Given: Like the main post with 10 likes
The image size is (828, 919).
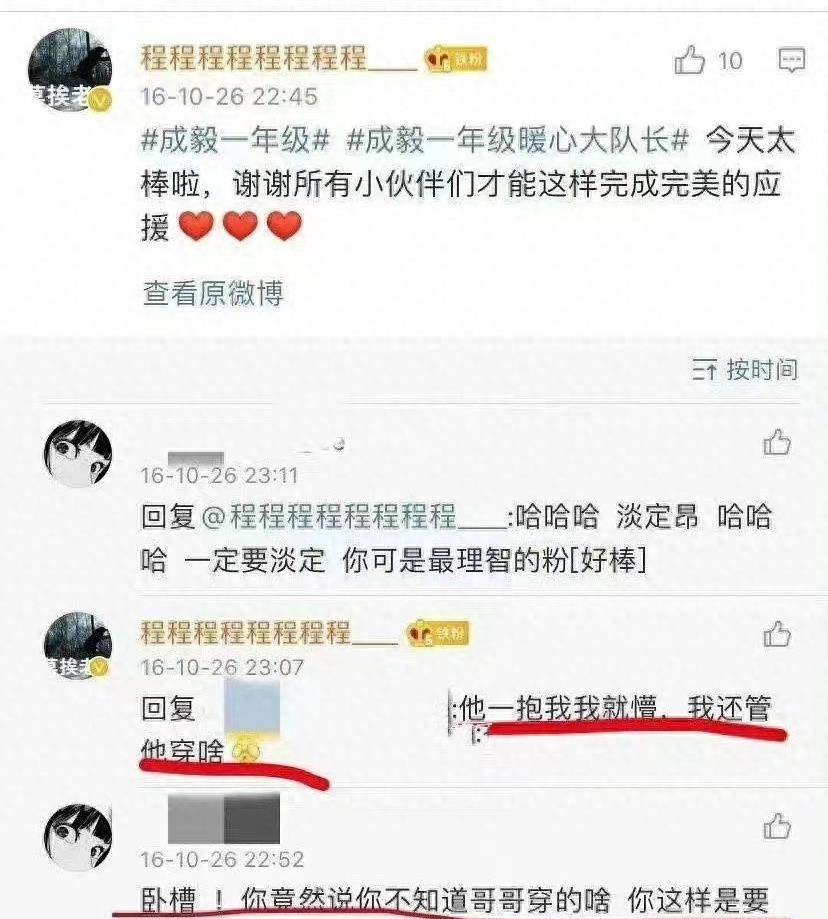Looking at the screenshot, I should point(690,59).
